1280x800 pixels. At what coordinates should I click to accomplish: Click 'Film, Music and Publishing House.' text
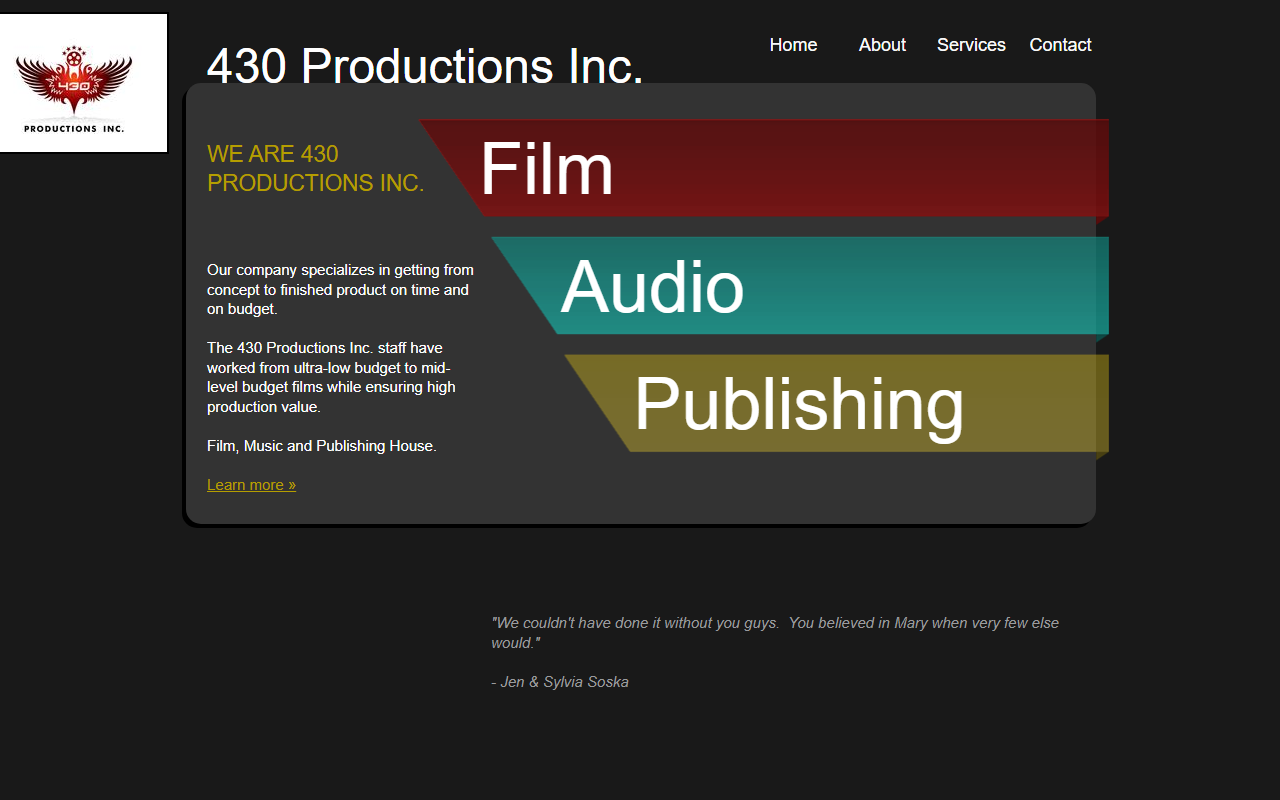coord(322,446)
